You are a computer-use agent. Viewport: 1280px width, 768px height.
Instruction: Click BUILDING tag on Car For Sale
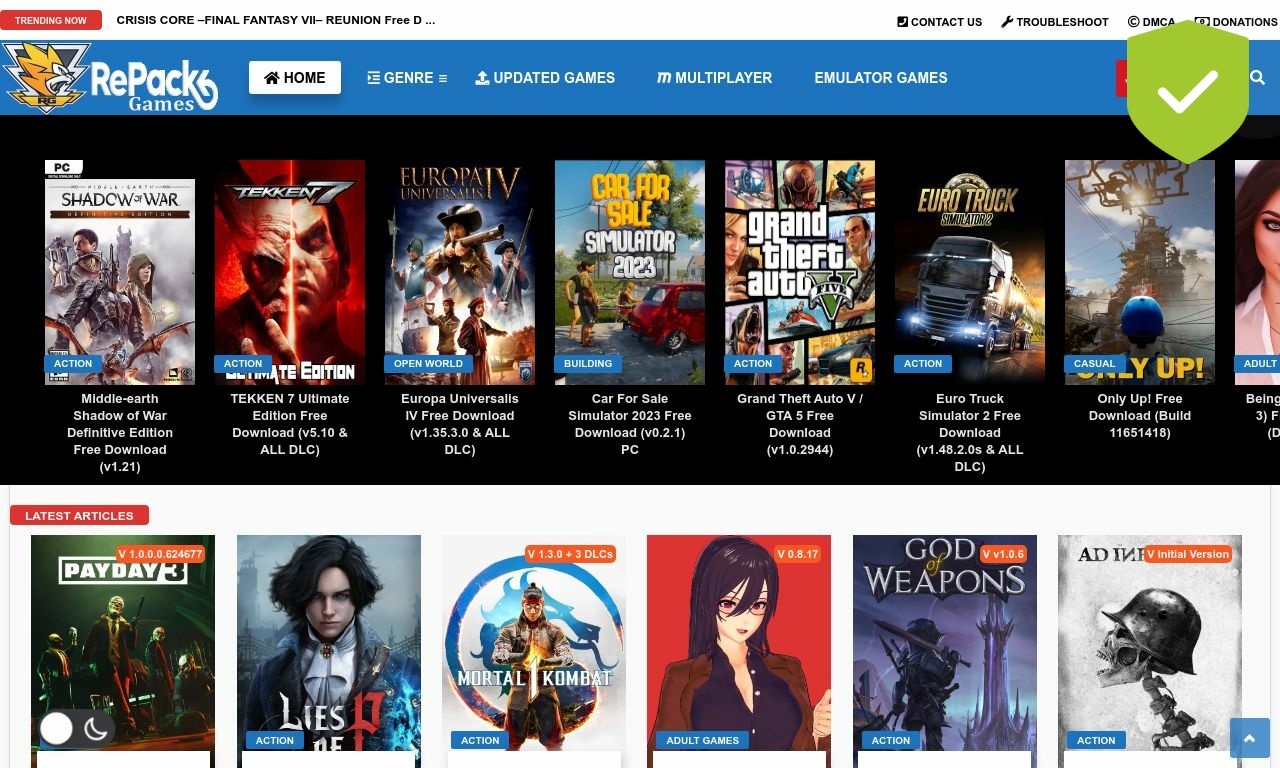(588, 364)
